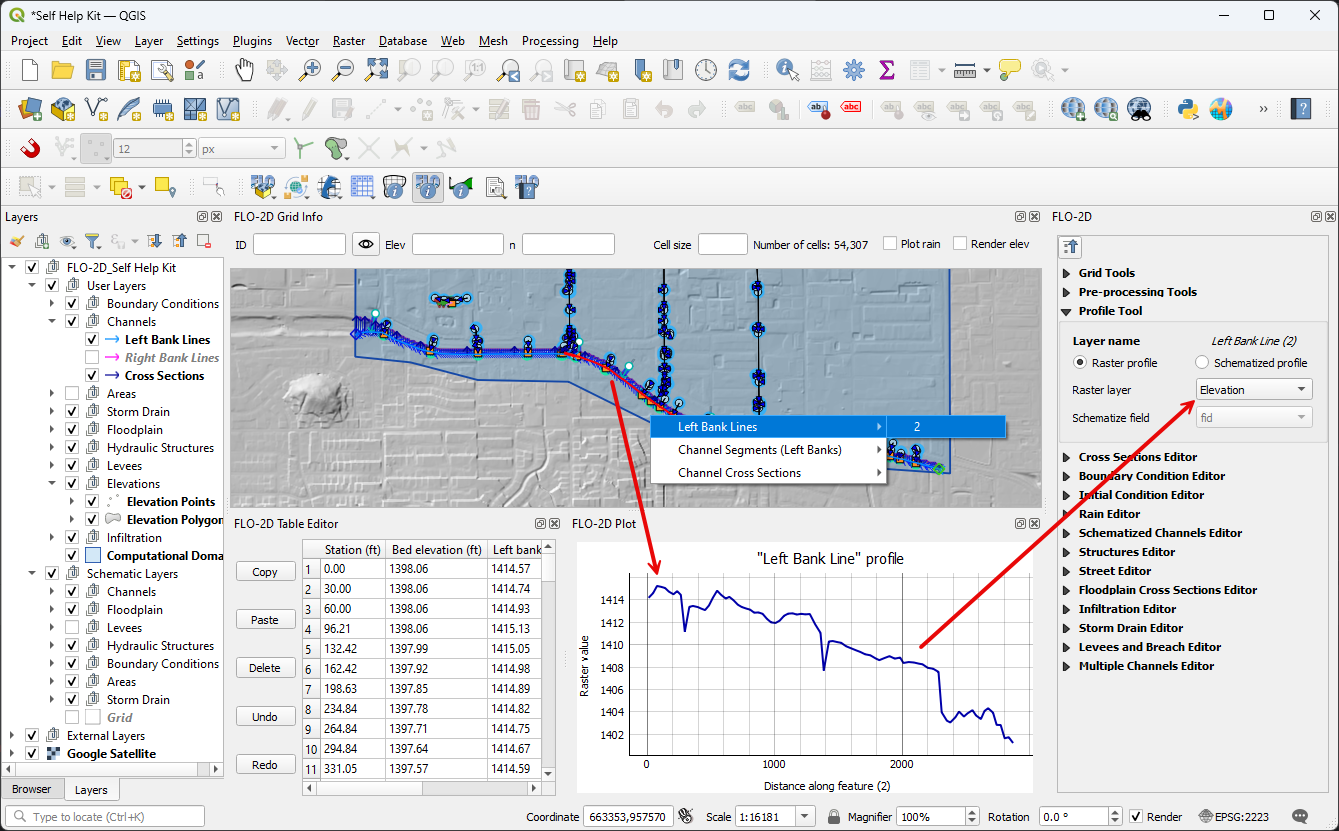Expand the Storm Drain user layer group

[54, 412]
